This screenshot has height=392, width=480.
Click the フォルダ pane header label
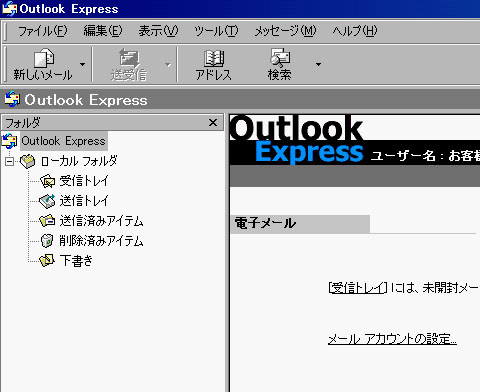pyautogui.click(x=23, y=123)
